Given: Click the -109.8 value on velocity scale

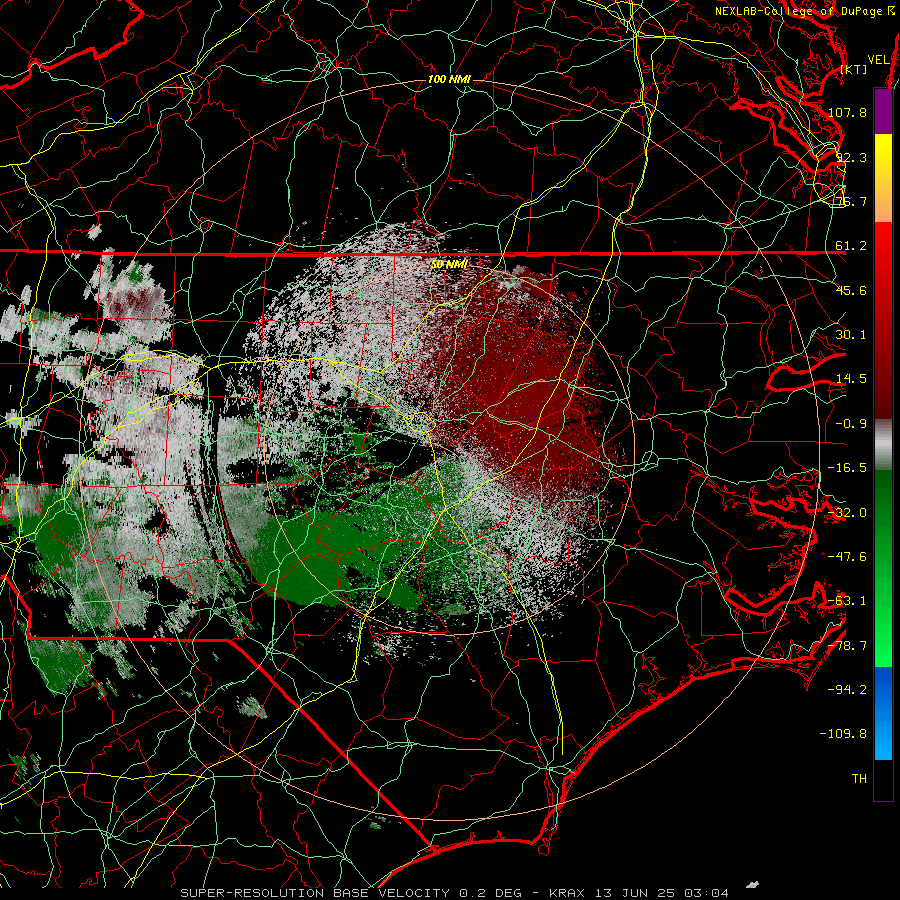Looking at the screenshot, I should [844, 734].
